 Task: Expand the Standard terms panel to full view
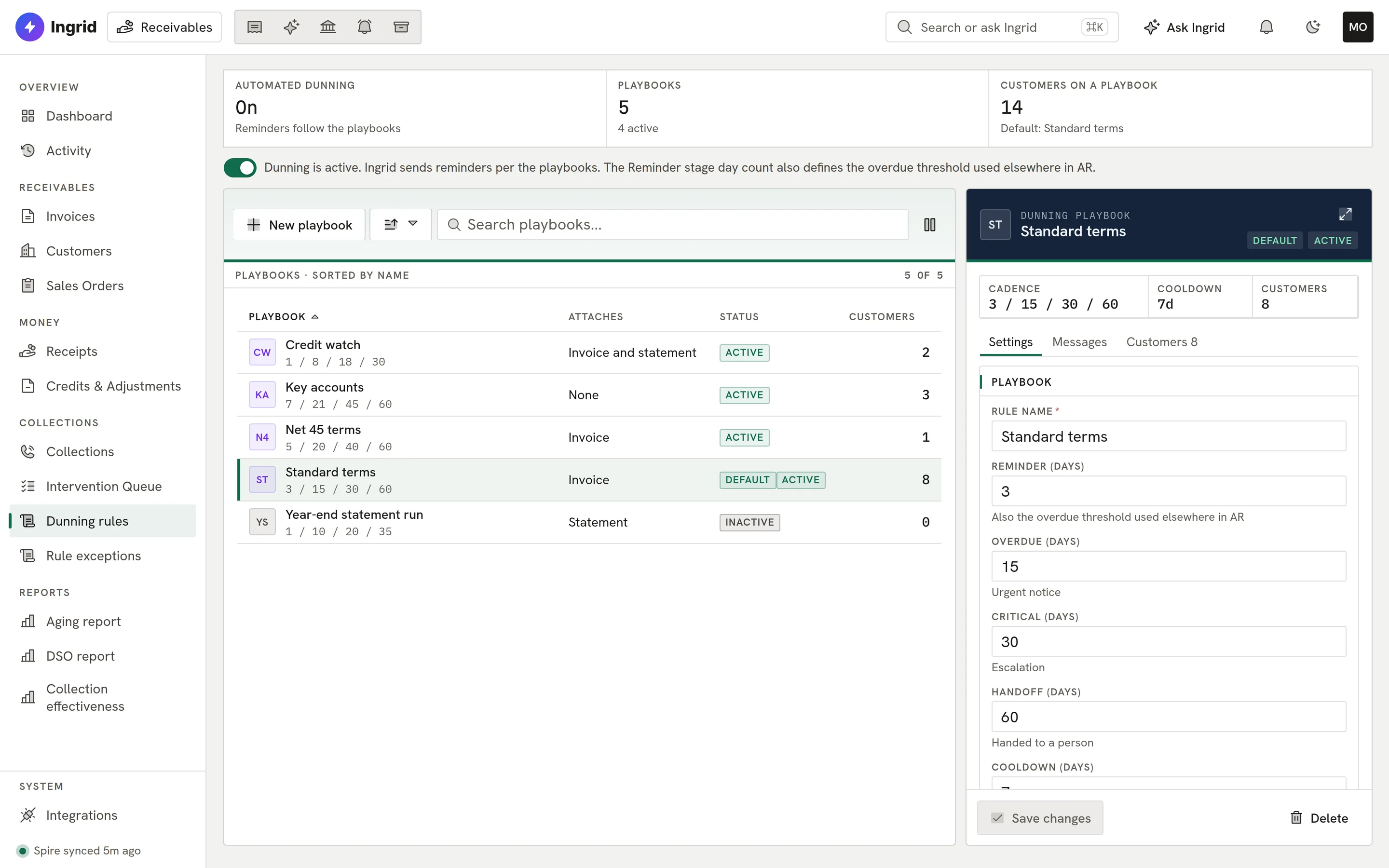coord(1346,214)
